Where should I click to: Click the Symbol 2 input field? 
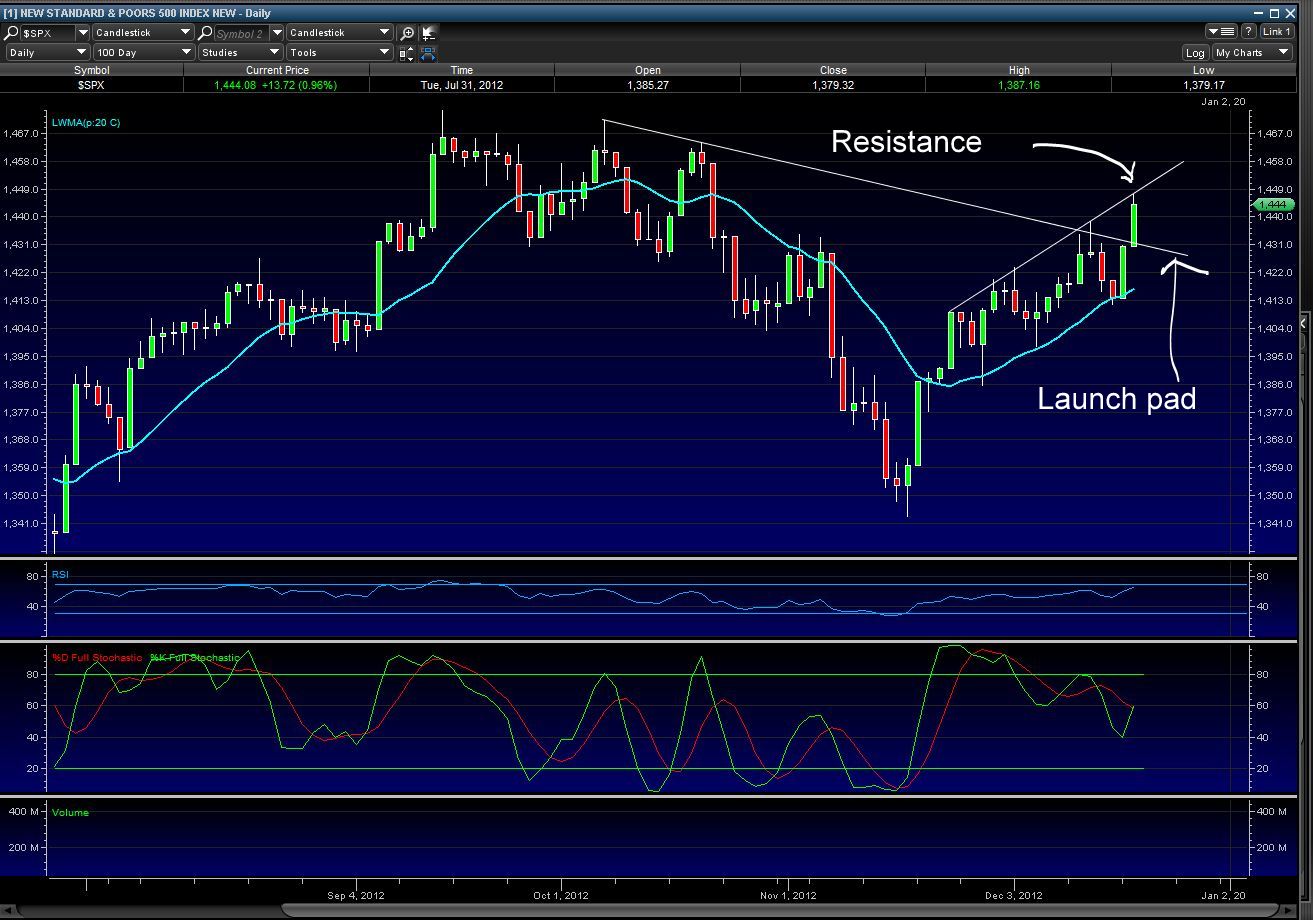[240, 33]
